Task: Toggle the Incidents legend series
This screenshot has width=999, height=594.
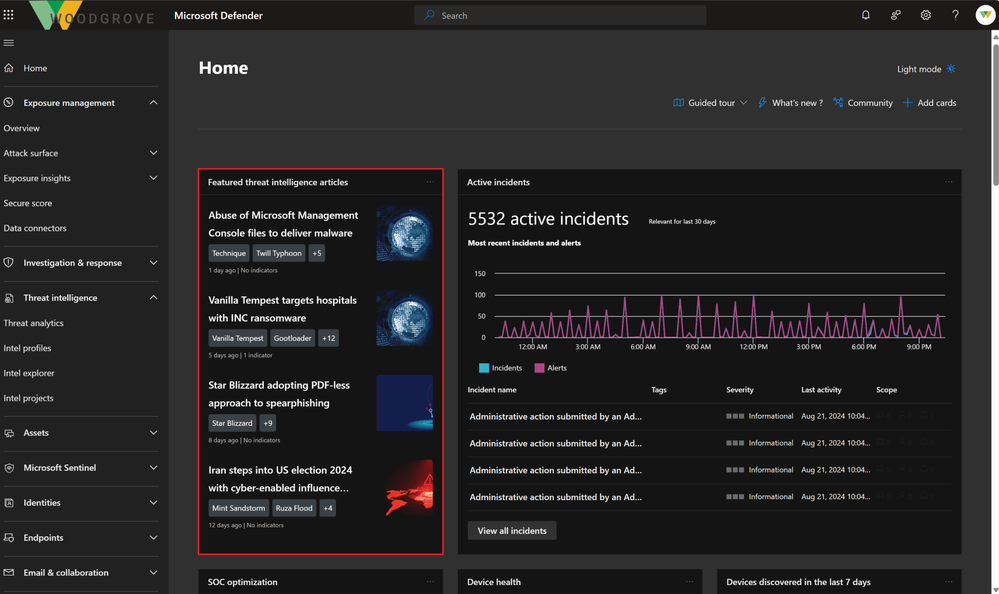Action: coord(500,368)
